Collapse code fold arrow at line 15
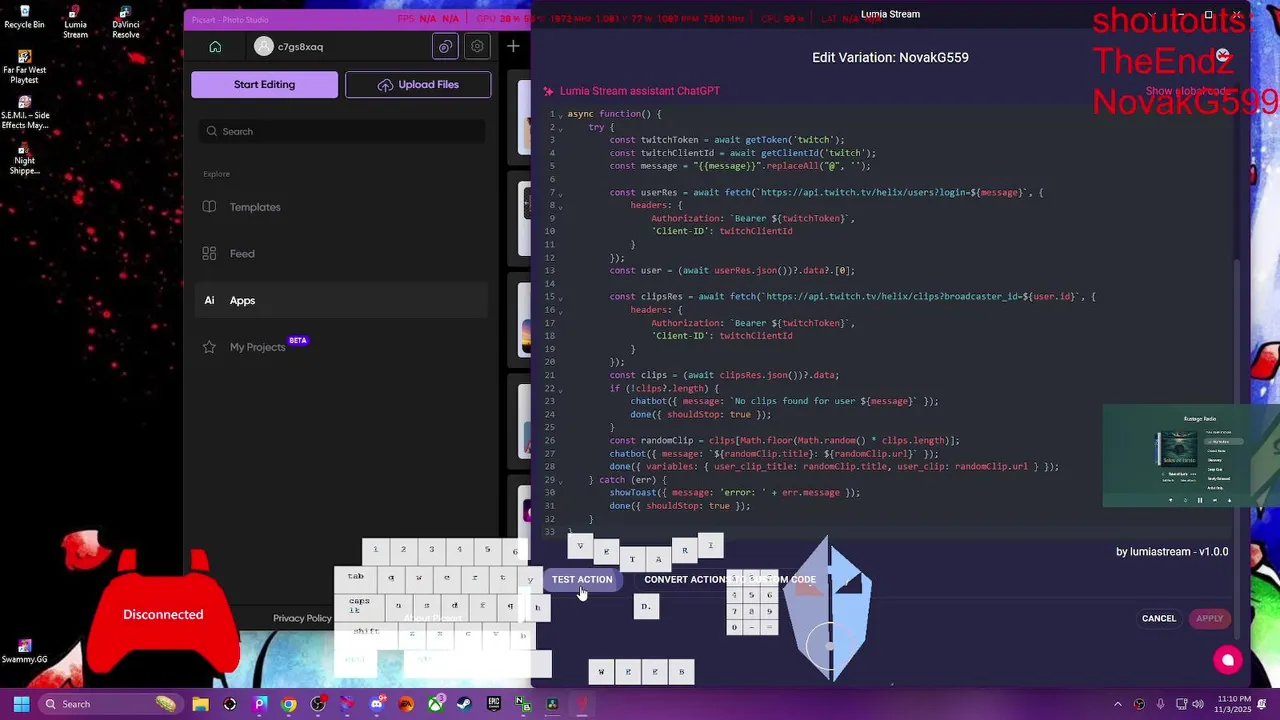This screenshot has height=720, width=1280. click(560, 297)
